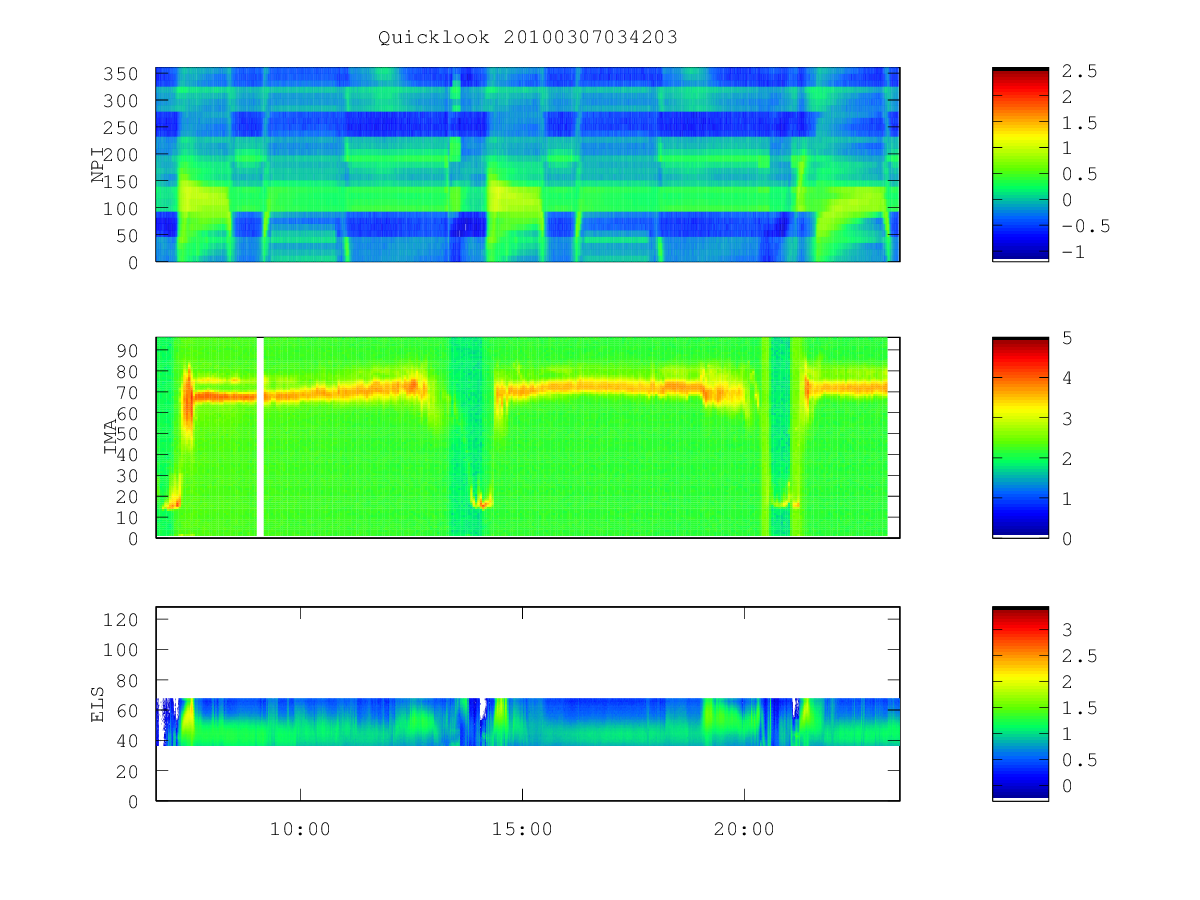Click the NPI axis label

tap(98, 165)
